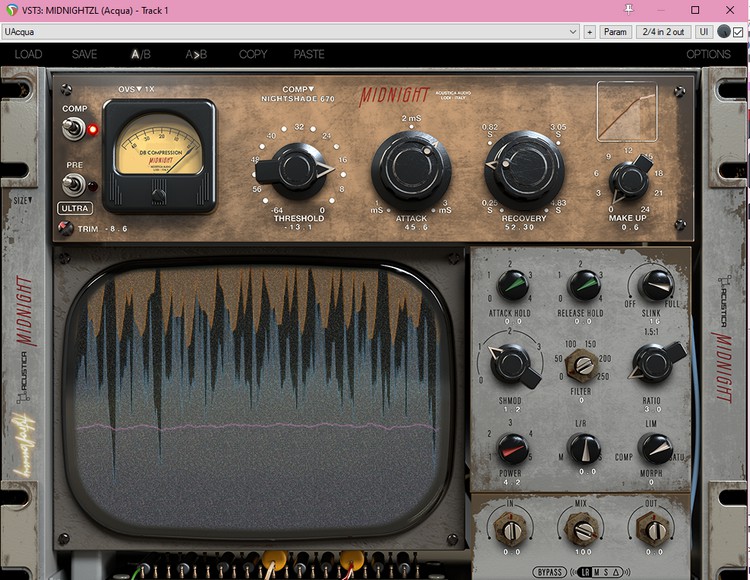Click the Make Up gain knob
Image resolution: width=750 pixels, height=580 pixels.
pyautogui.click(x=630, y=179)
